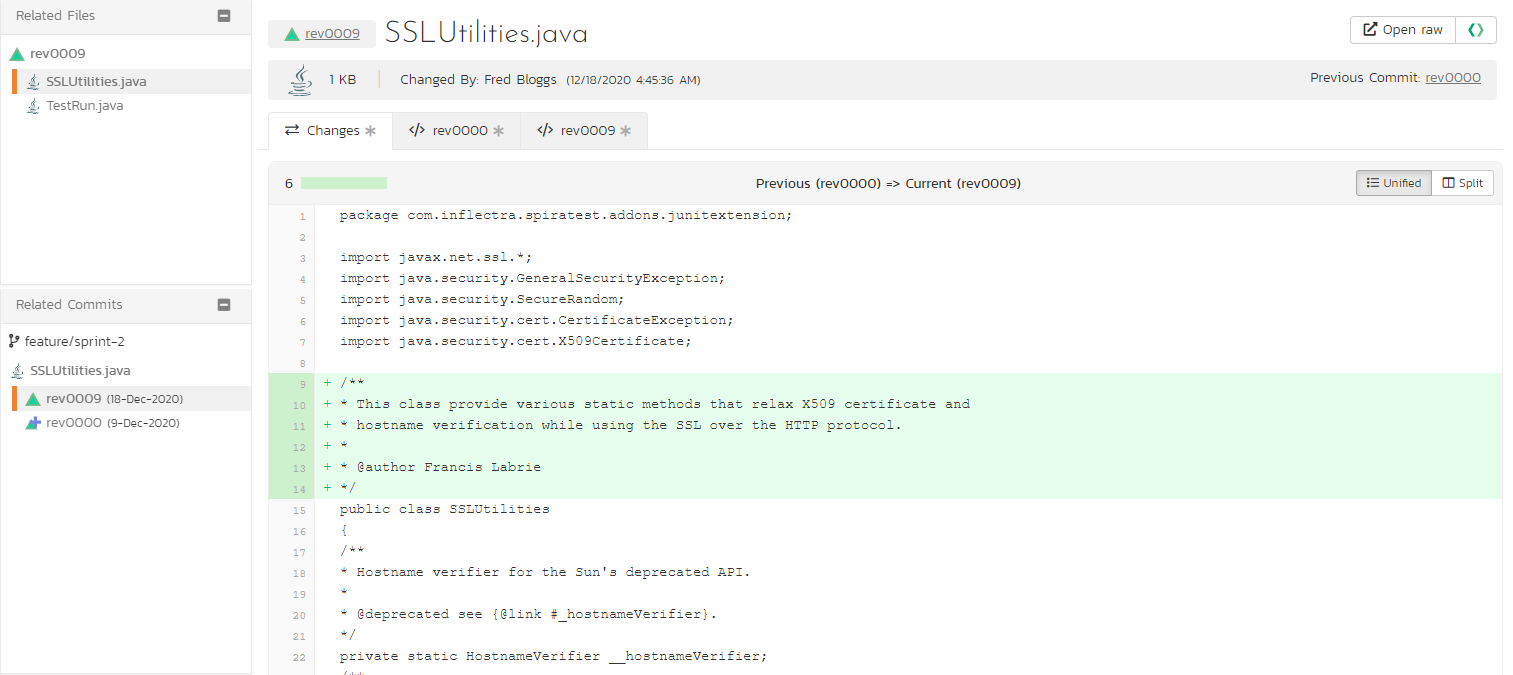Select SSLUtilities.java under Related Commits
This screenshot has height=675, width=1513.
coord(80,371)
